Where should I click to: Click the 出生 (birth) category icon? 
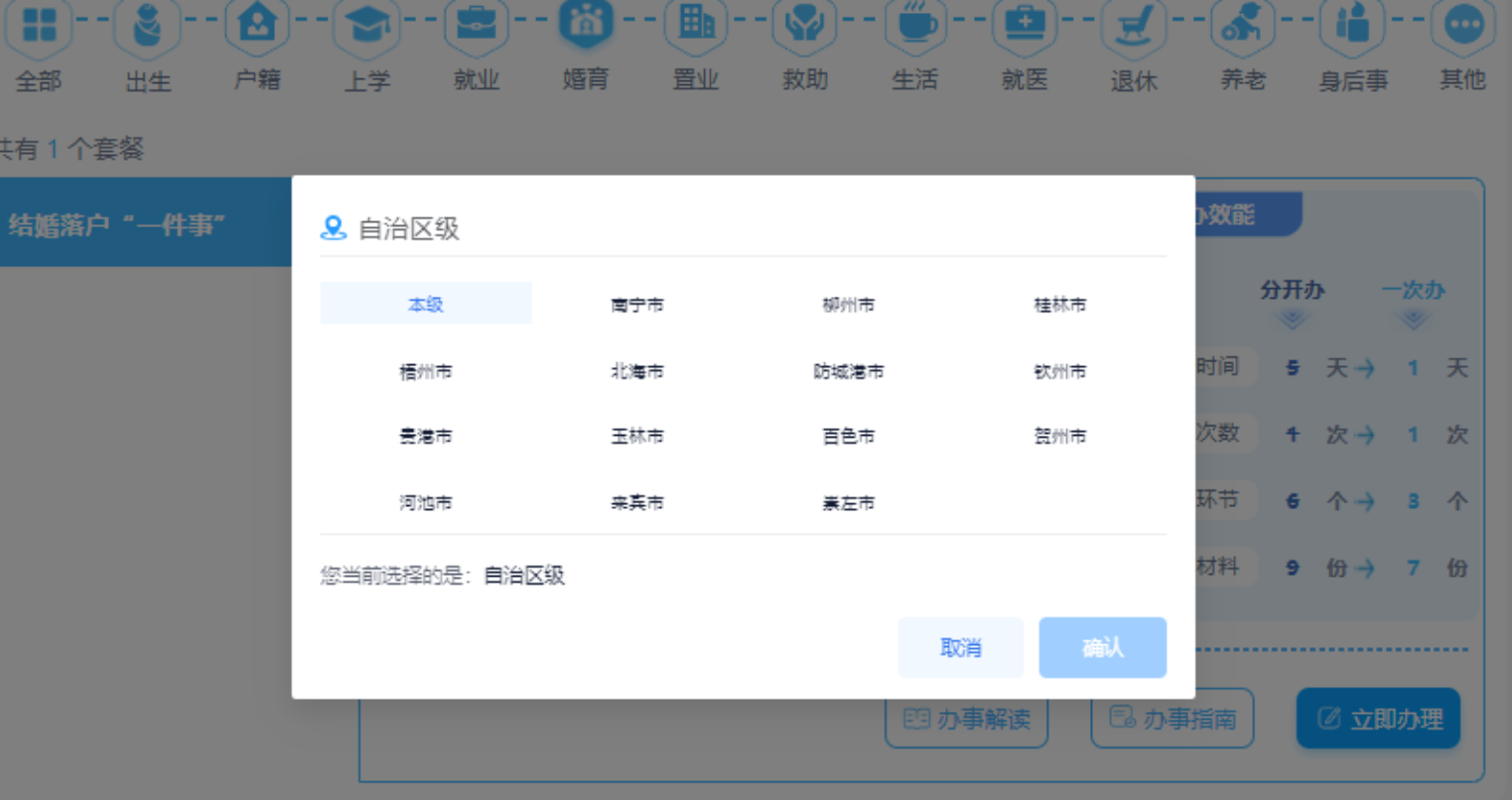148,26
